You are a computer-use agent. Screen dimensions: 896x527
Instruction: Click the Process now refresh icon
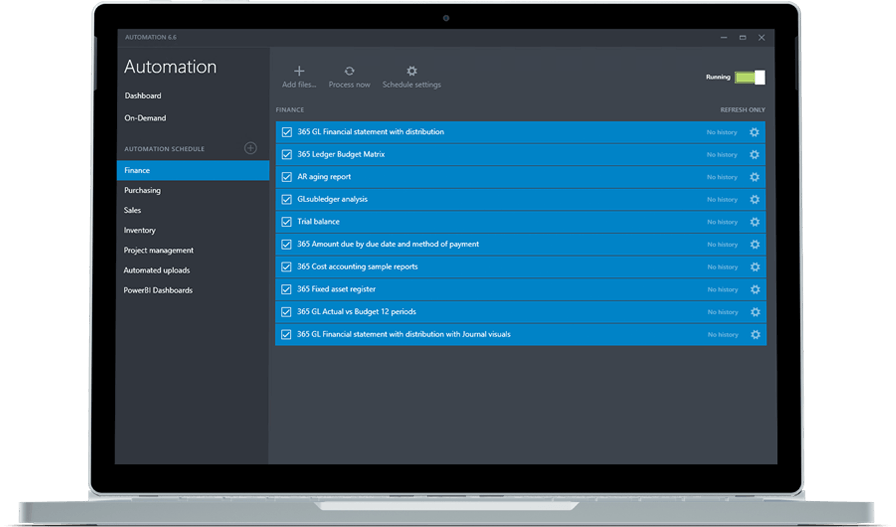pos(349,71)
